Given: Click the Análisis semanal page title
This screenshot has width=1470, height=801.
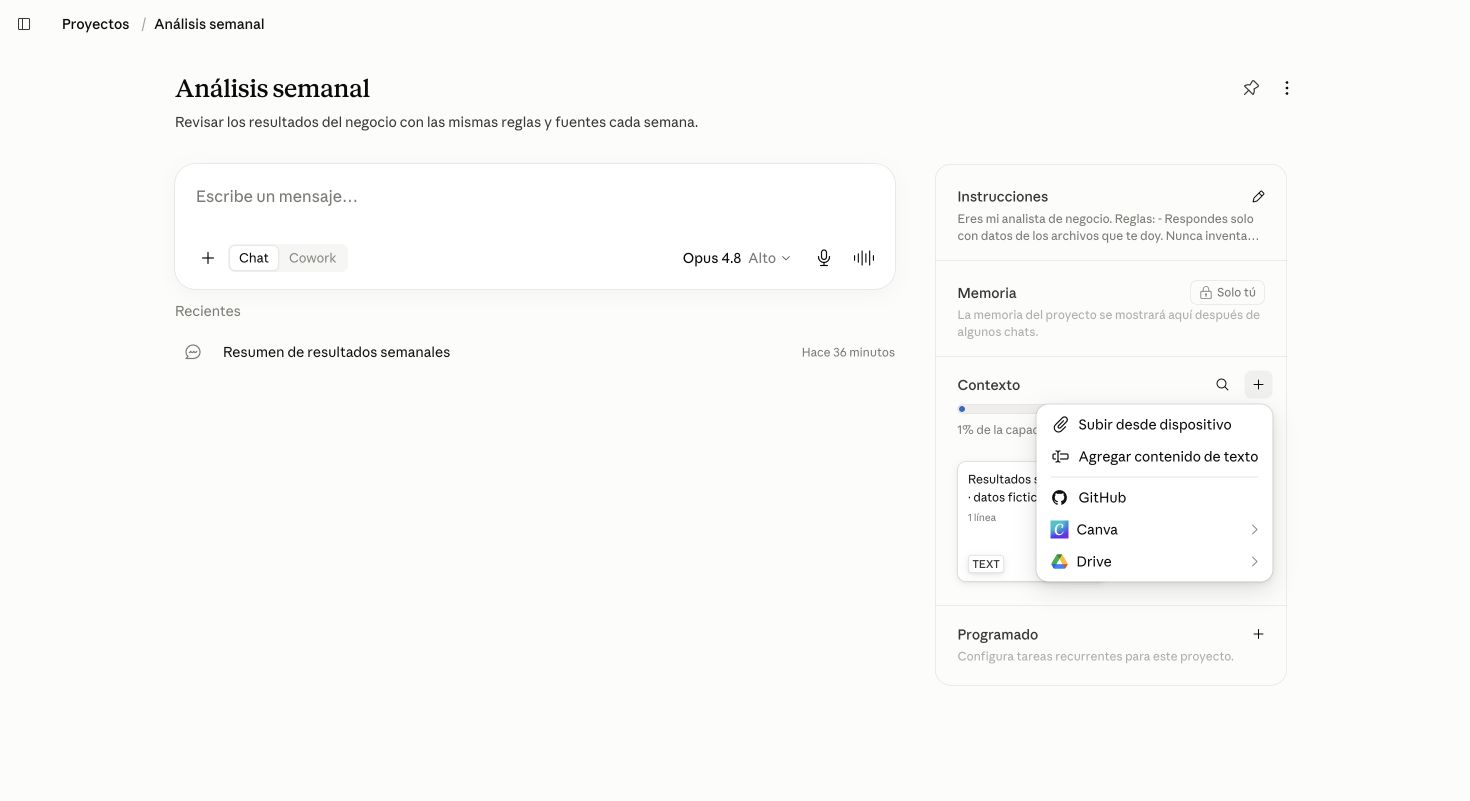Looking at the screenshot, I should click(x=272, y=89).
